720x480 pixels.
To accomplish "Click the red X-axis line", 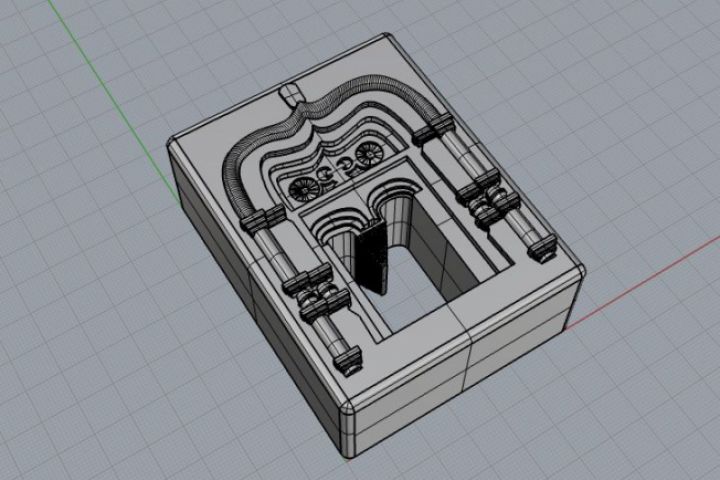I will 643,282.
